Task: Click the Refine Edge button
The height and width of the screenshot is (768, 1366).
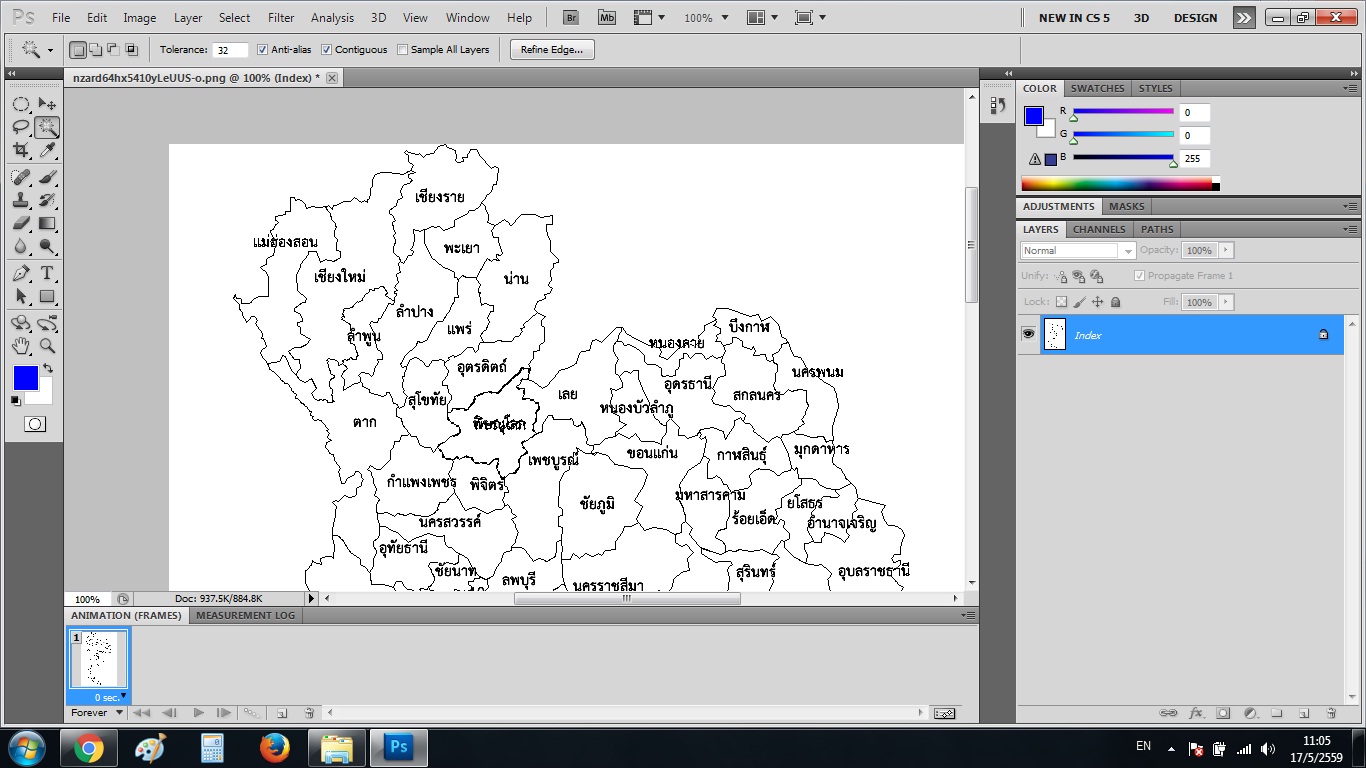Action: pos(552,50)
